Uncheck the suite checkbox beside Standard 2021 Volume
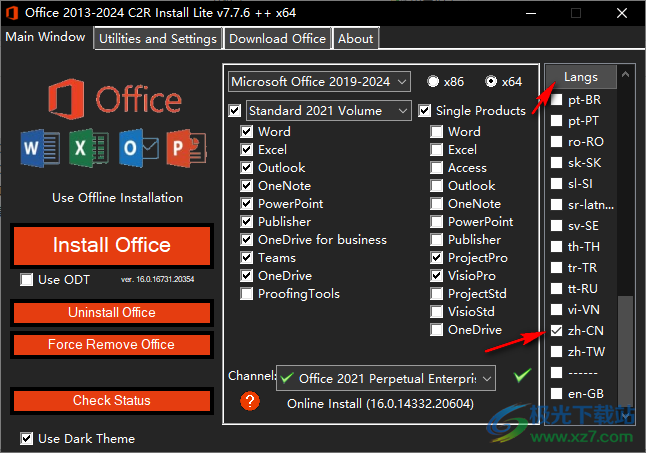This screenshot has height=453, width=646. point(235,111)
